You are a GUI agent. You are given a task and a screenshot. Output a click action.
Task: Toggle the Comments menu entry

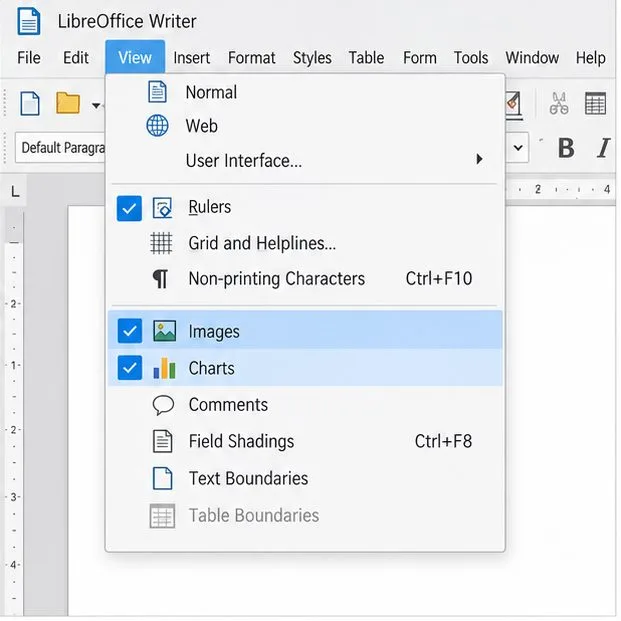click(305, 405)
